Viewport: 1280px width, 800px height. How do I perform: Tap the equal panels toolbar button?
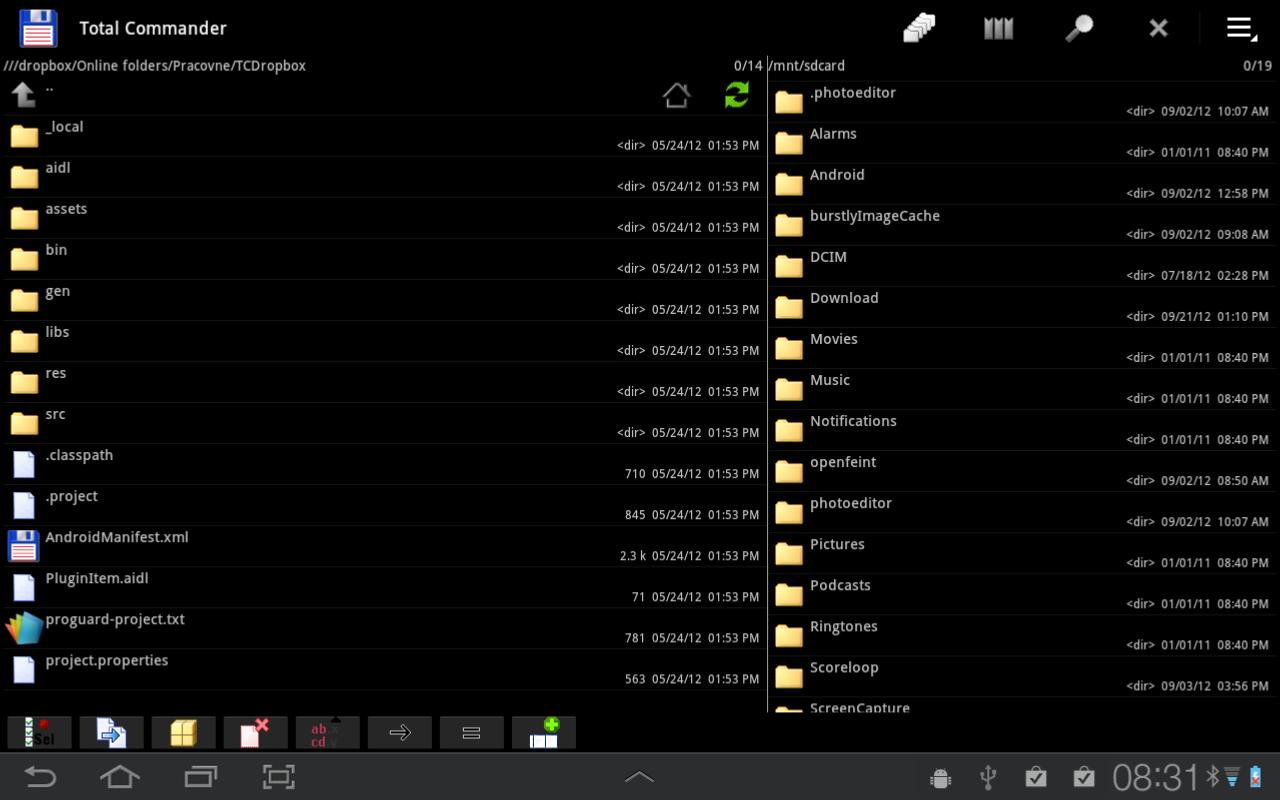(x=472, y=733)
